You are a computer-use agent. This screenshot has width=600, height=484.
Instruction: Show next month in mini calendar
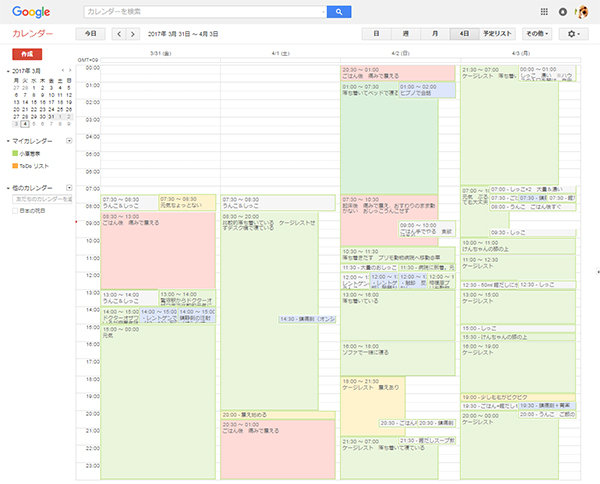[70, 70]
